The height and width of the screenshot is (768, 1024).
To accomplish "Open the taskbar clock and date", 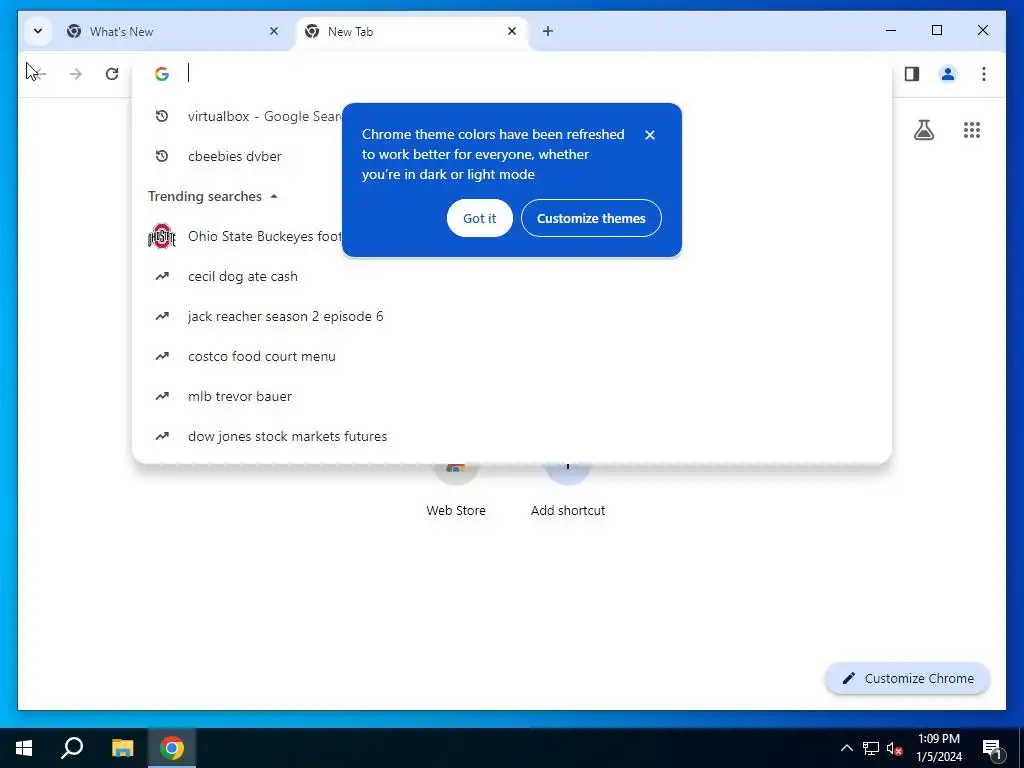I will (x=938, y=748).
